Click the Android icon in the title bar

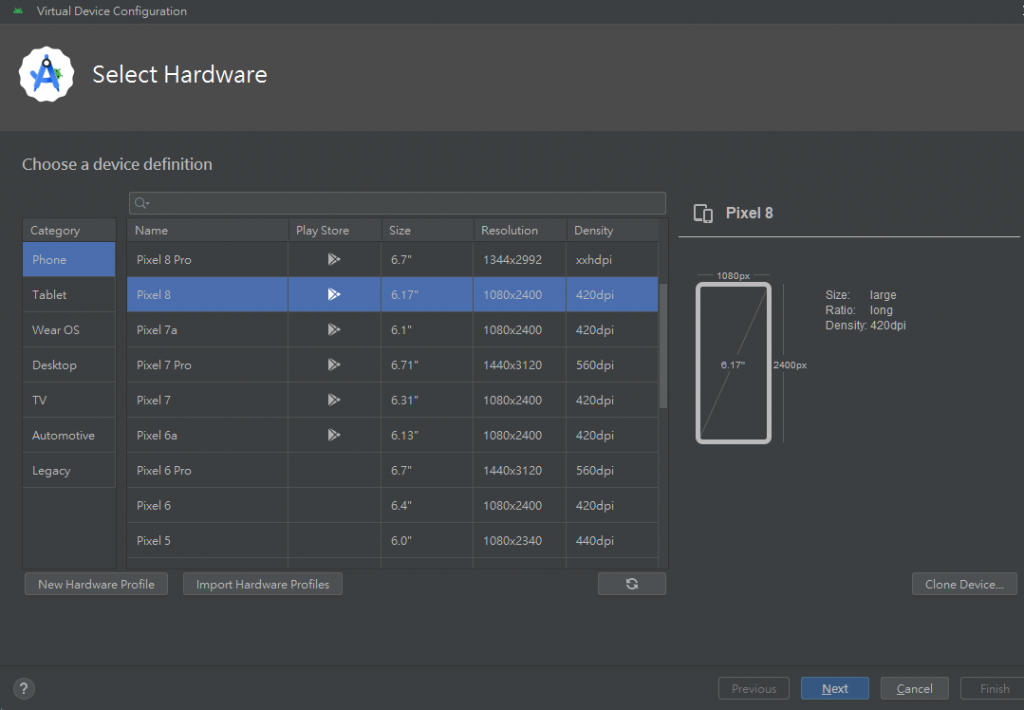(18, 11)
